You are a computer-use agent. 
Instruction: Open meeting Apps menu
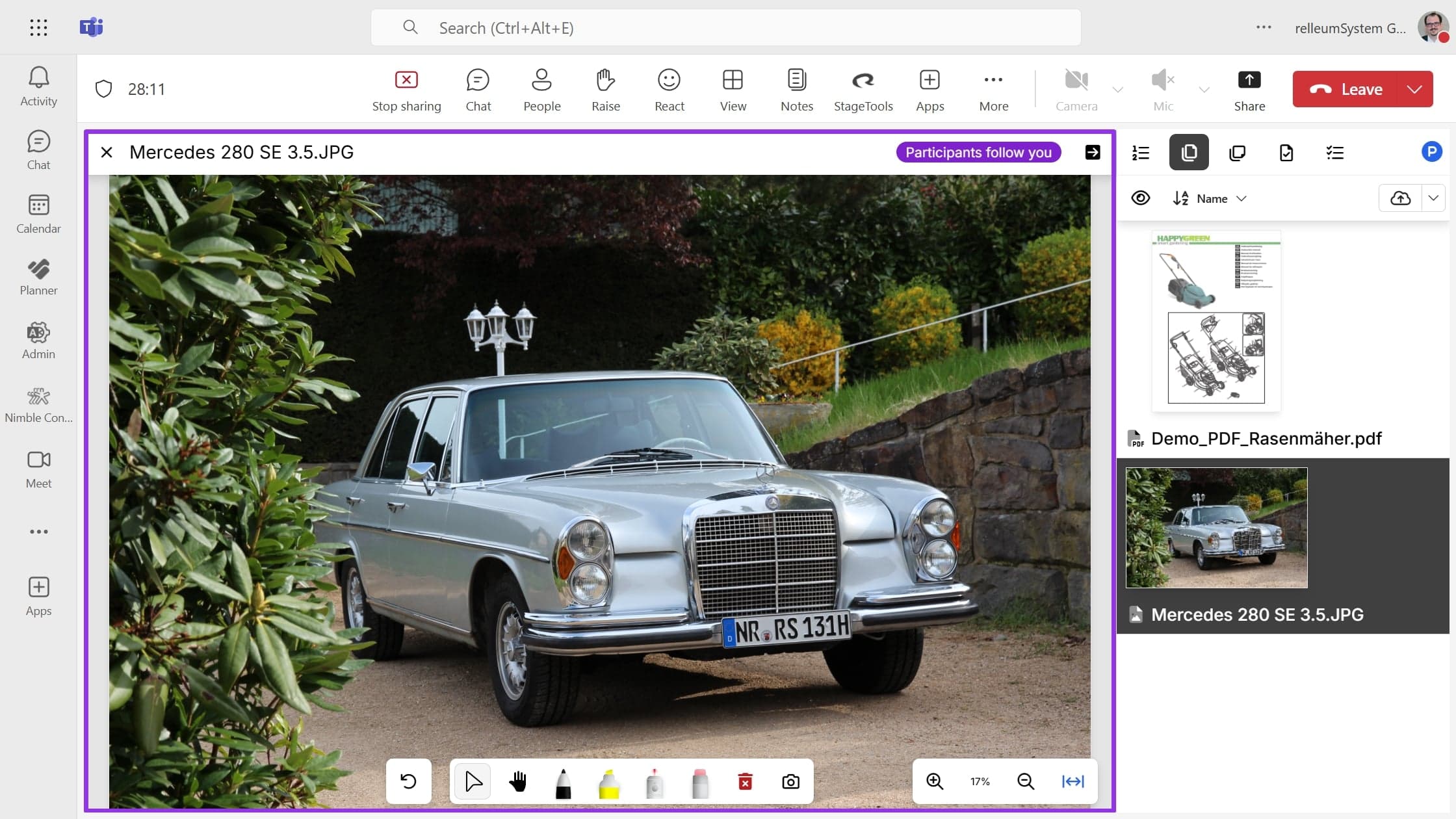[929, 90]
